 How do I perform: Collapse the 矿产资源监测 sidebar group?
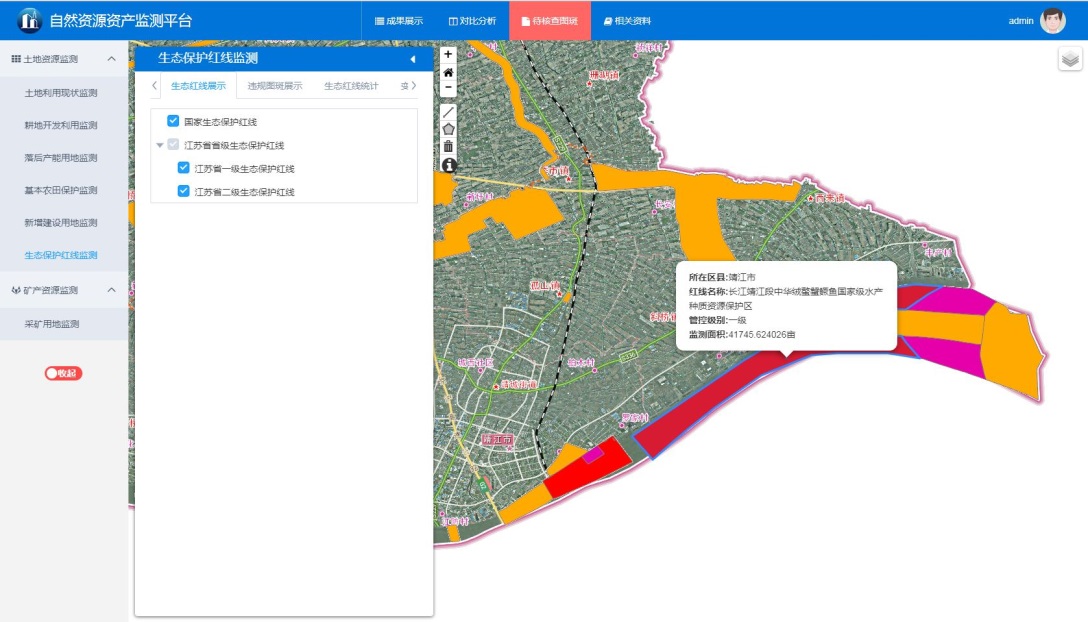(111, 290)
